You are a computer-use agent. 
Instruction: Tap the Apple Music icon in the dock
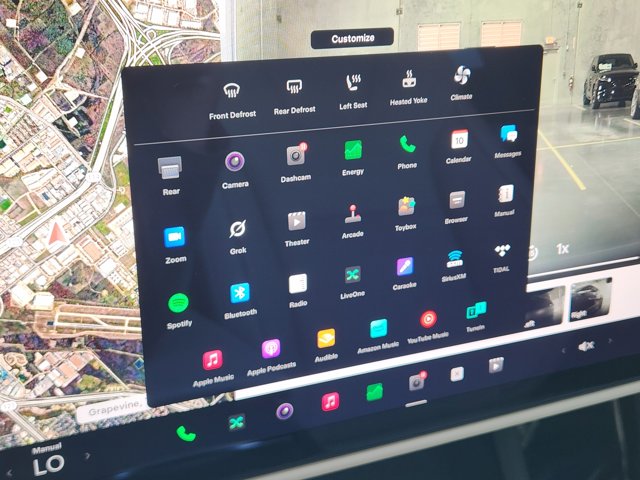point(330,401)
